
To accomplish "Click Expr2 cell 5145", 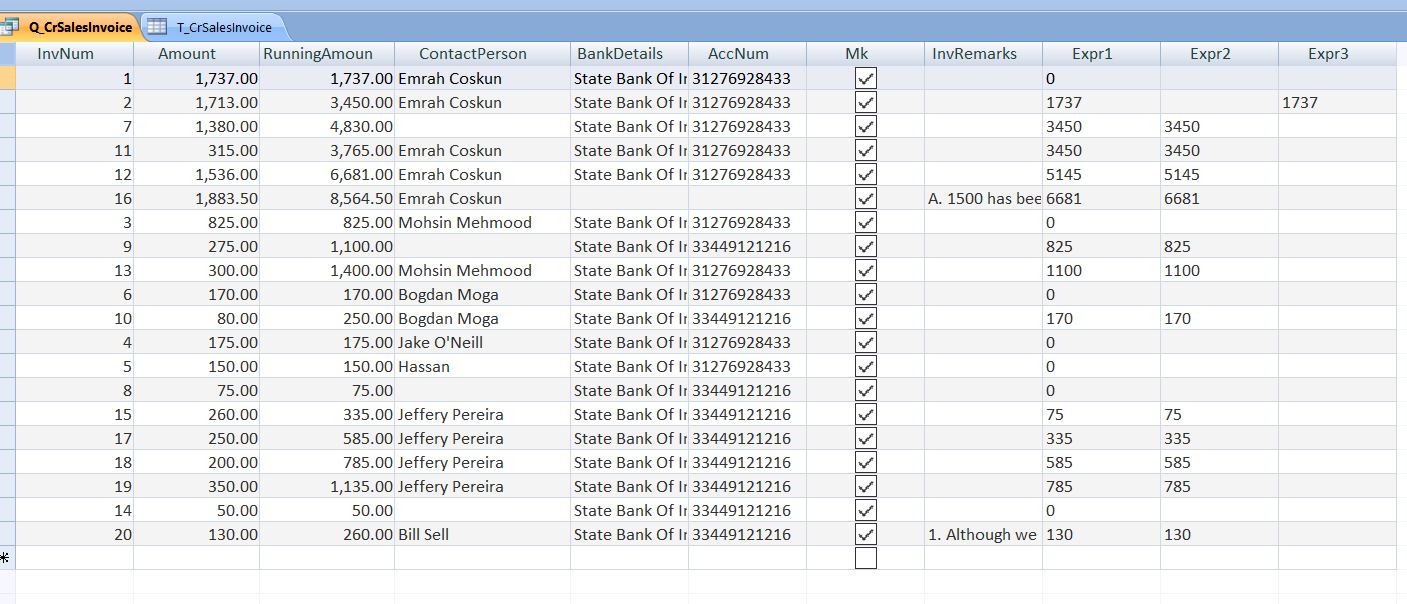I will pos(1219,174).
